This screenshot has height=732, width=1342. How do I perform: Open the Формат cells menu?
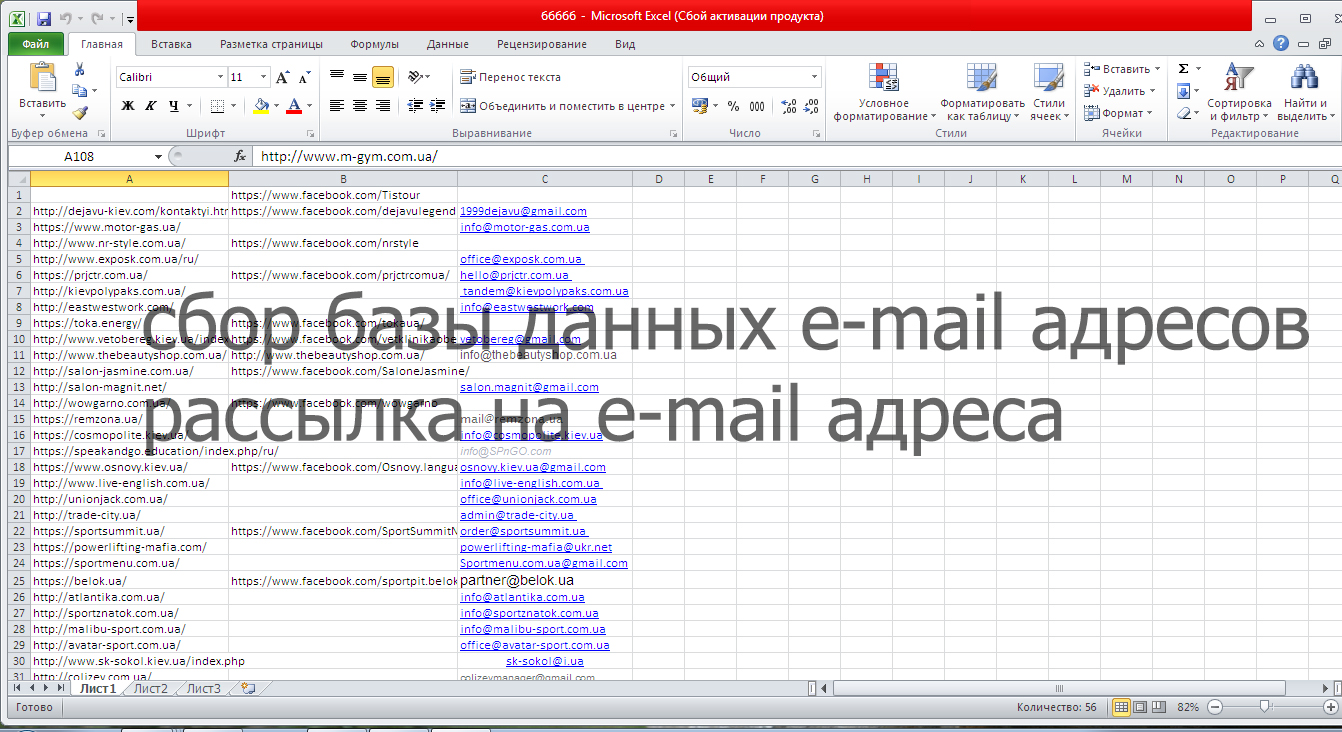(x=1119, y=113)
